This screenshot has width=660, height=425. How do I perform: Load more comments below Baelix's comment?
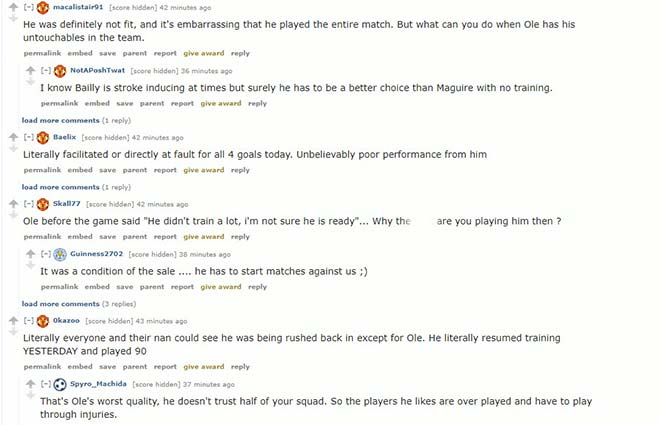coord(59,186)
